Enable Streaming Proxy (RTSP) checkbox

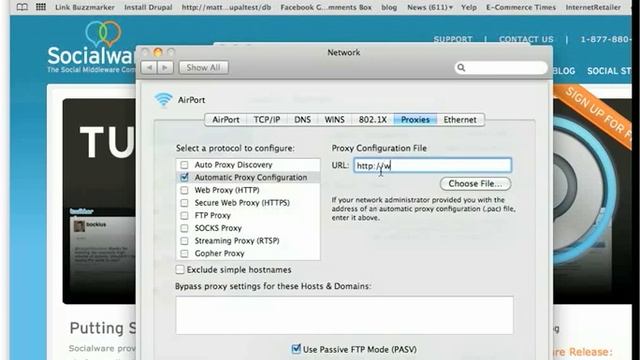click(x=184, y=241)
